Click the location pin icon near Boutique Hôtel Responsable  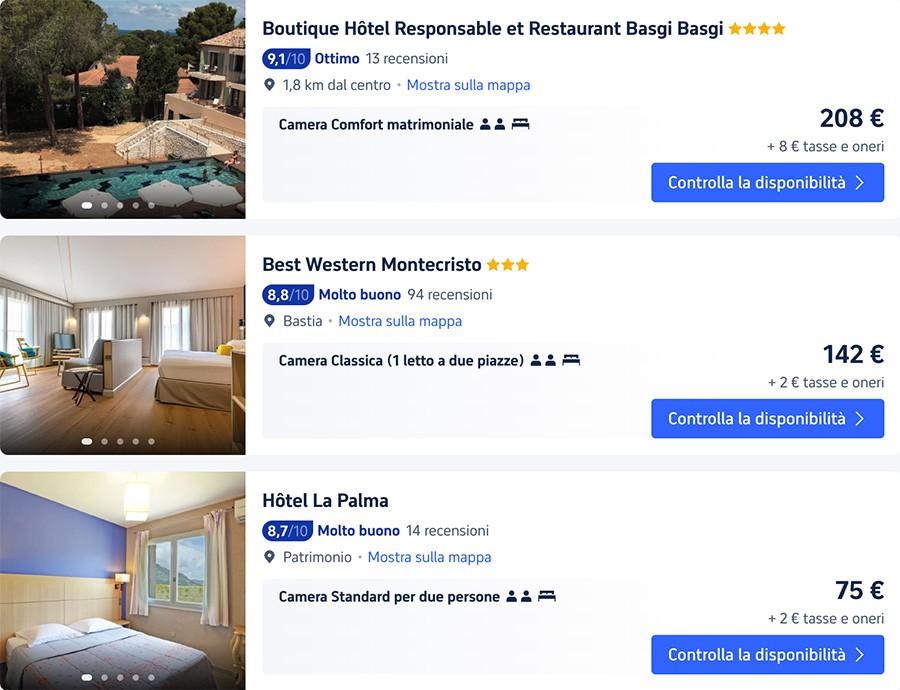click(x=269, y=85)
